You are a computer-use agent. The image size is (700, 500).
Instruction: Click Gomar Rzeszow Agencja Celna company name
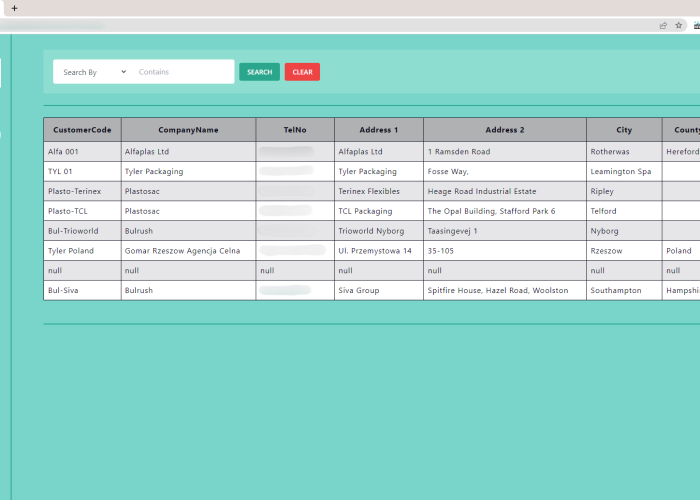click(188, 251)
